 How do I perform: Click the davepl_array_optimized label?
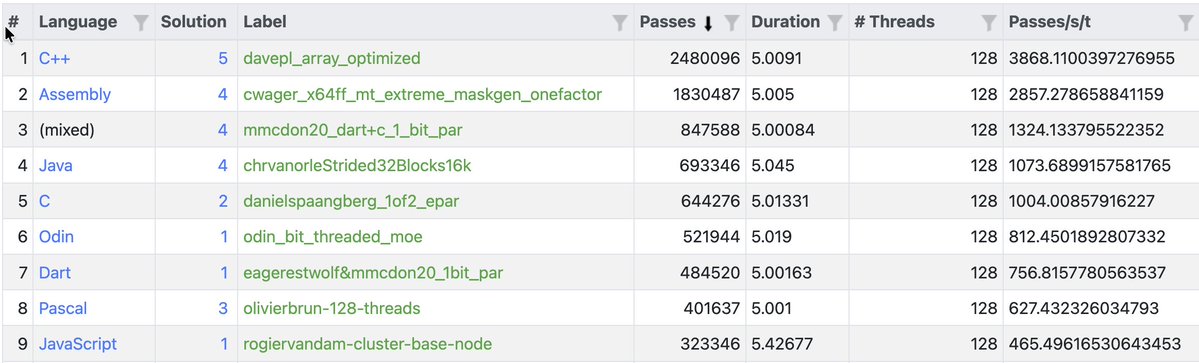click(332, 58)
